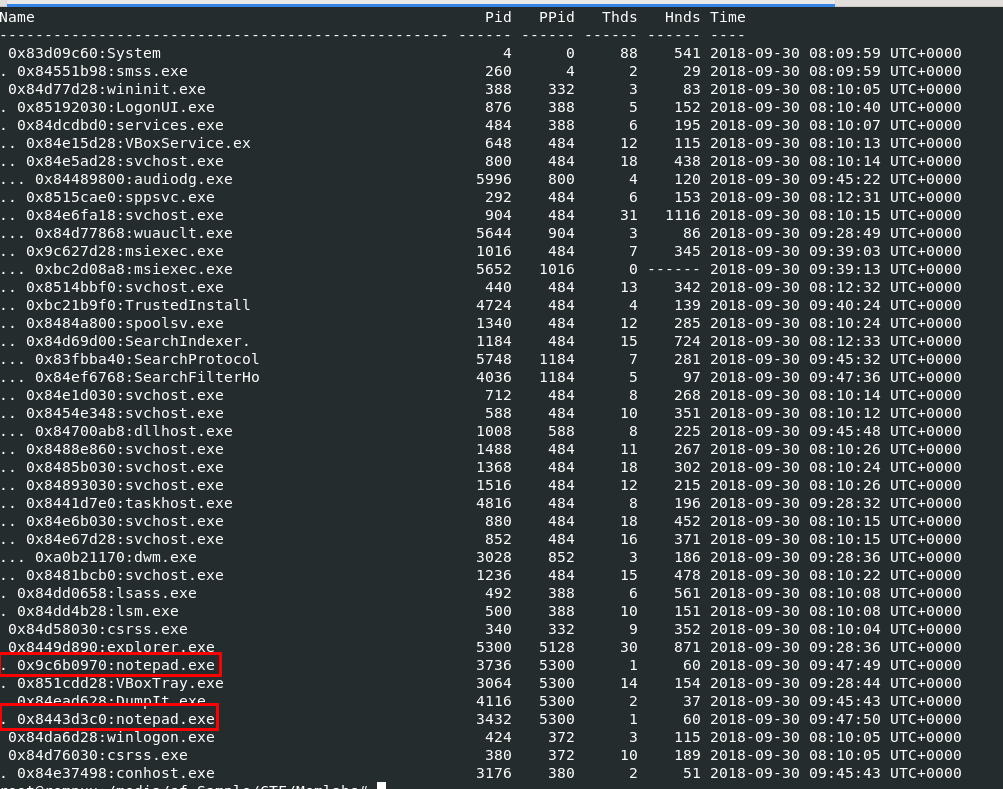Select the 0x84d58030:csrss.exe process name
Viewport: 1003px width, 789px height.
(x=98, y=629)
